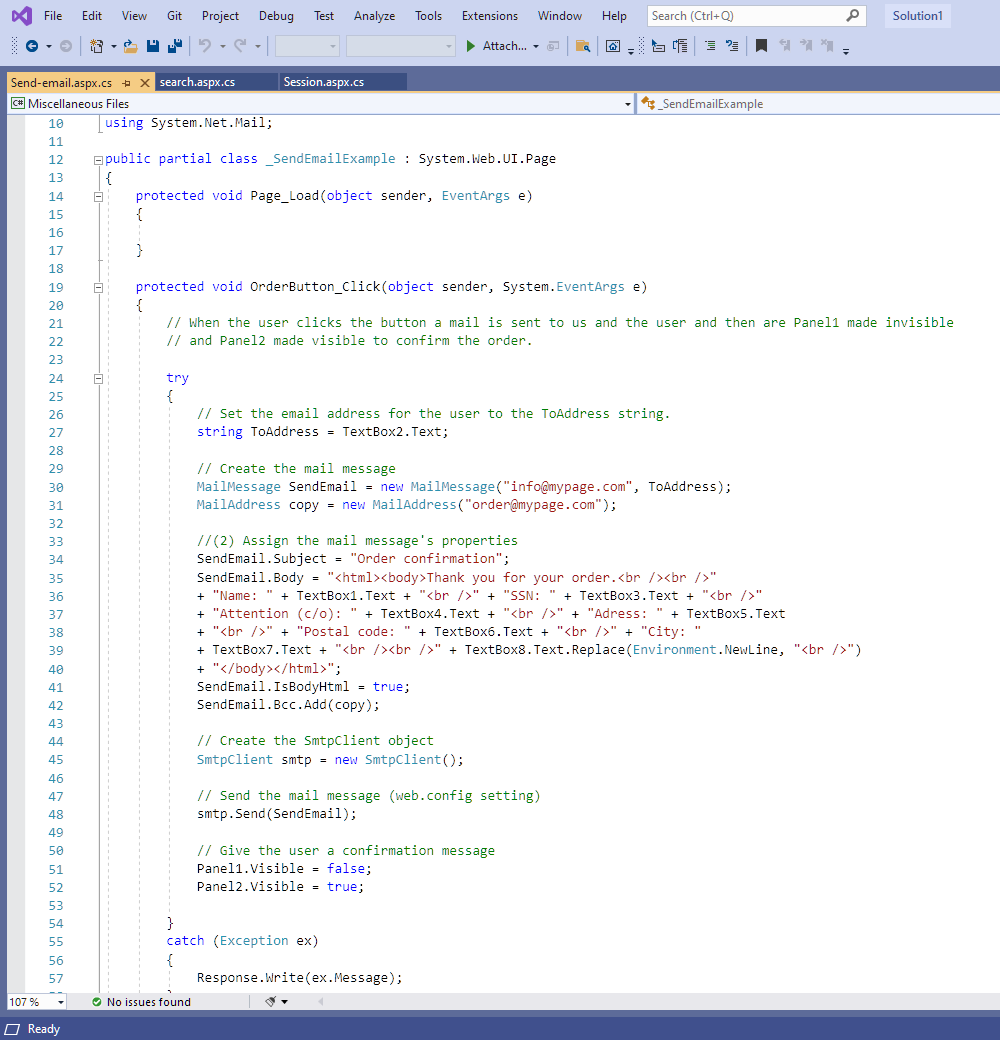
Task: Close the Send-email.aspx.cs tab
Action: point(145,83)
